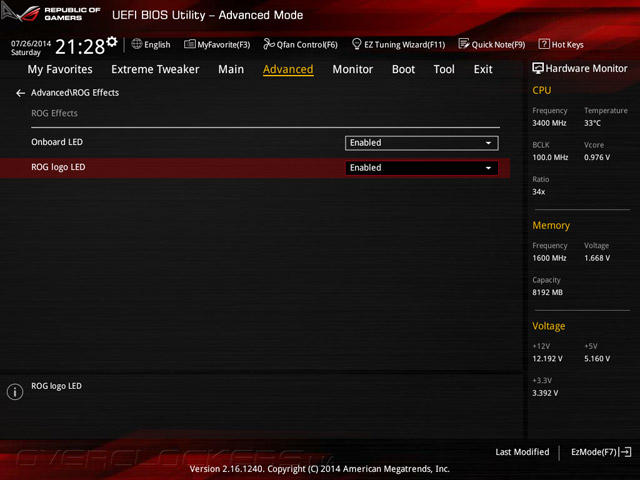Click the CPU temperature value 33°C
640x480 pixels.
592,123
